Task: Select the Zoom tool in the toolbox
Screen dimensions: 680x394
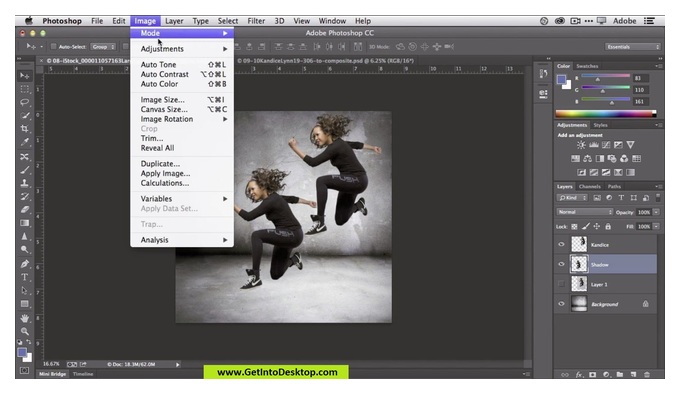Action: (25, 331)
